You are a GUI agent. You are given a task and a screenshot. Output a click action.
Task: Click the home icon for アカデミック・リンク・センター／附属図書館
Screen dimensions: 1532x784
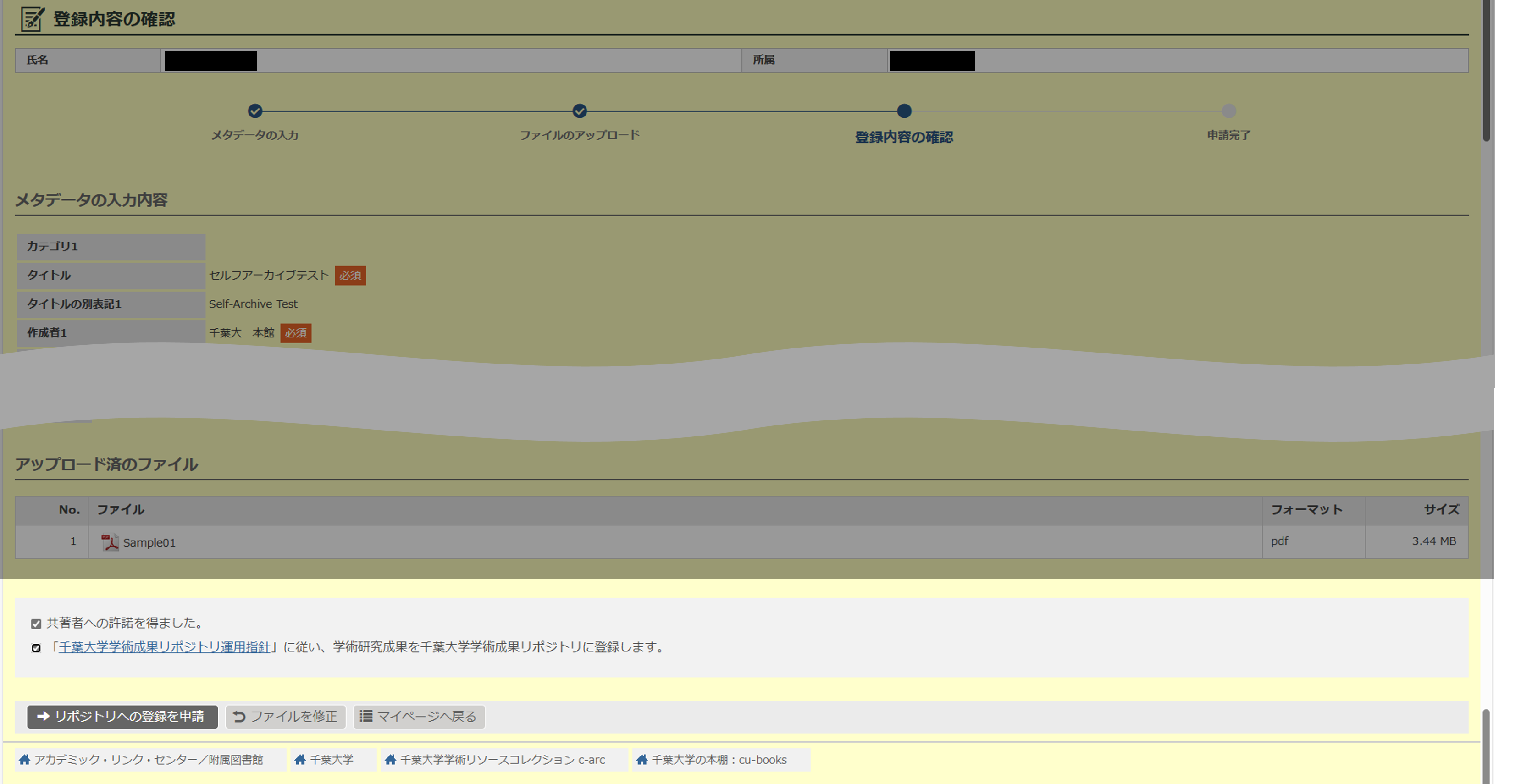coord(24,759)
